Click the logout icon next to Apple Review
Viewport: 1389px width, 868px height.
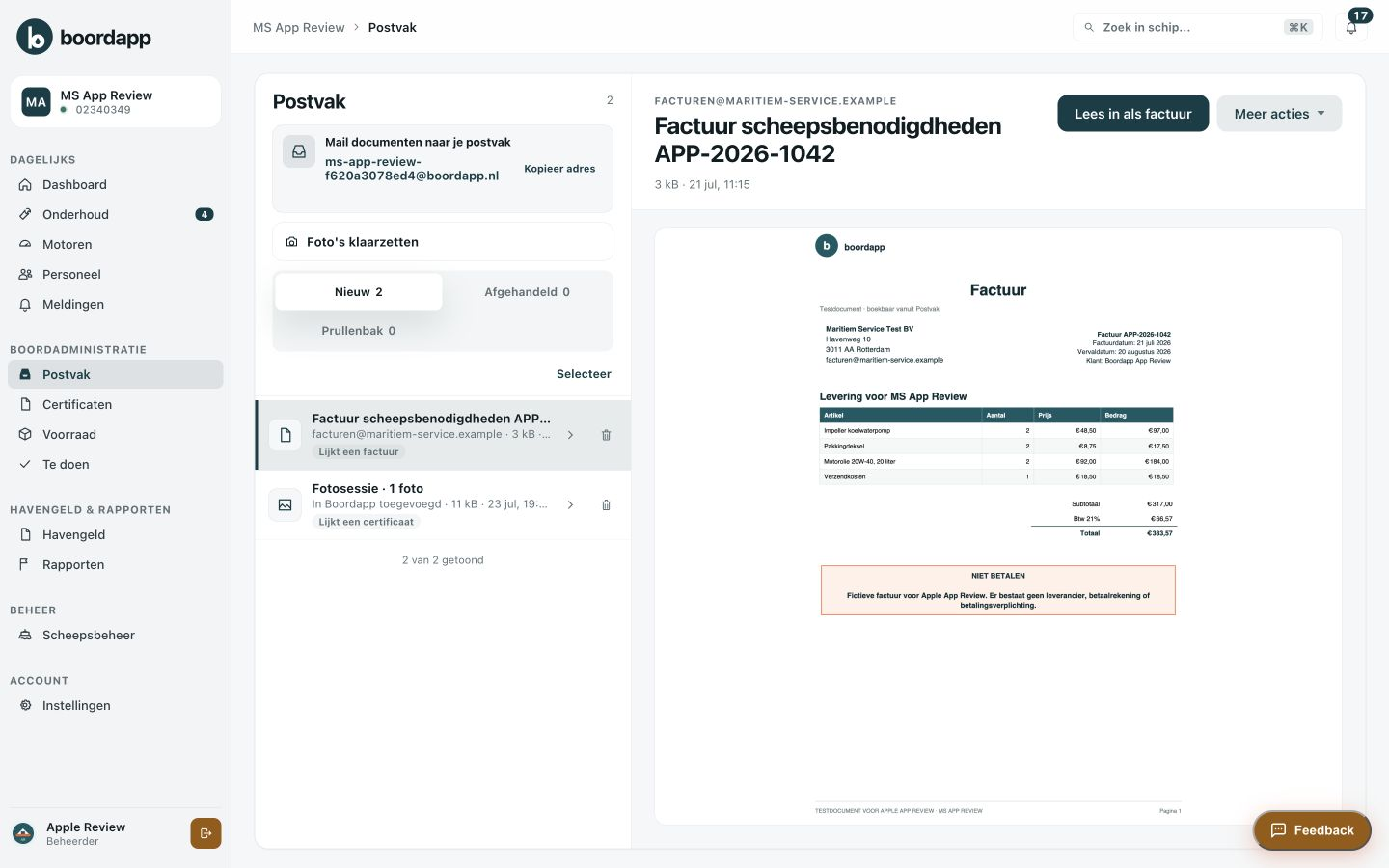click(205, 833)
